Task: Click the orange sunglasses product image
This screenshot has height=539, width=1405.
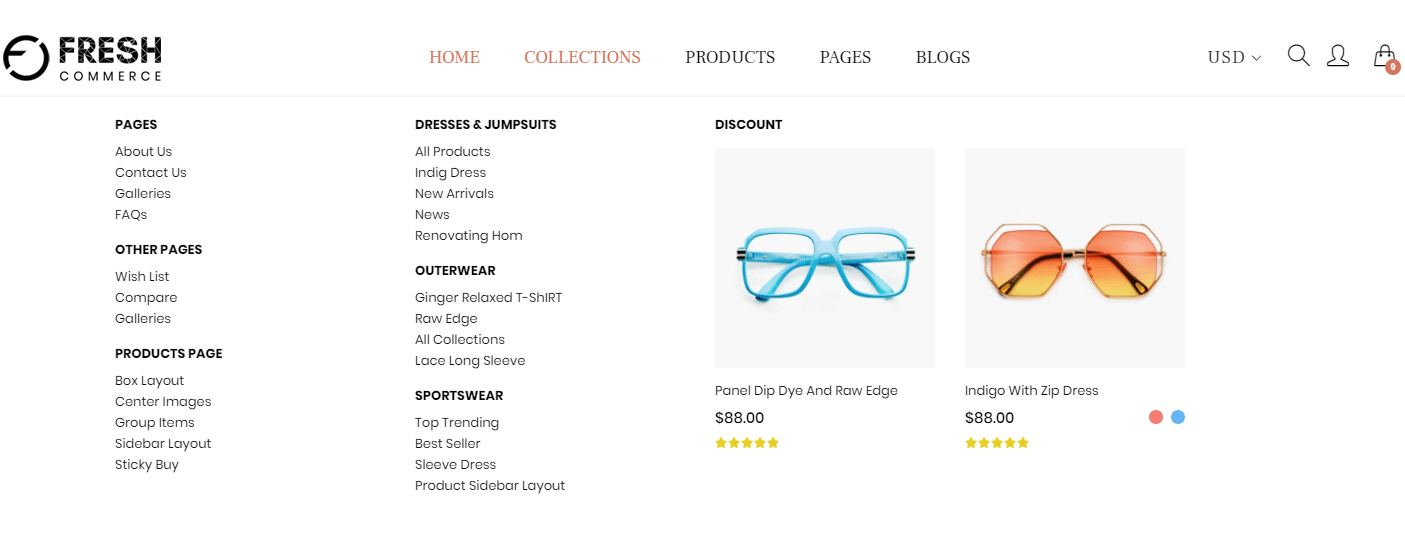Action: [1075, 258]
